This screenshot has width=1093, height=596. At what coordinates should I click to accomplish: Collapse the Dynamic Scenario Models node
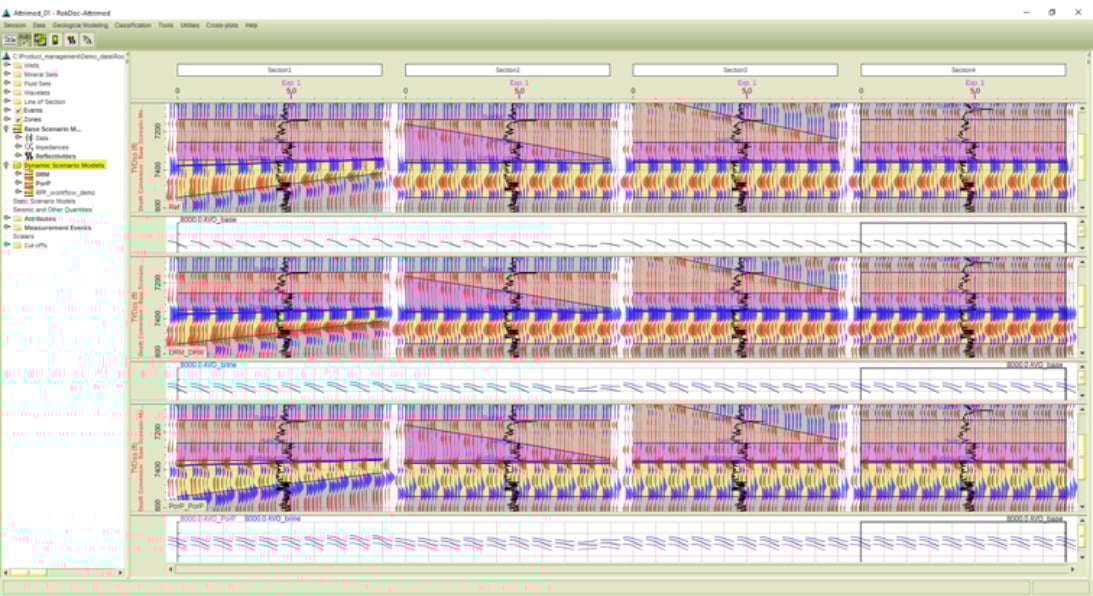pos(7,165)
